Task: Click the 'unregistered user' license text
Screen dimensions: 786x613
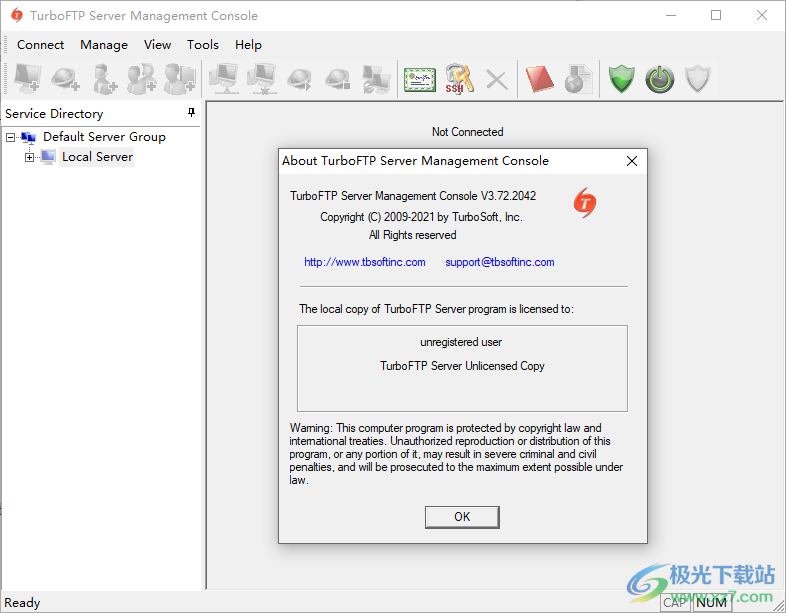Action: [x=461, y=342]
